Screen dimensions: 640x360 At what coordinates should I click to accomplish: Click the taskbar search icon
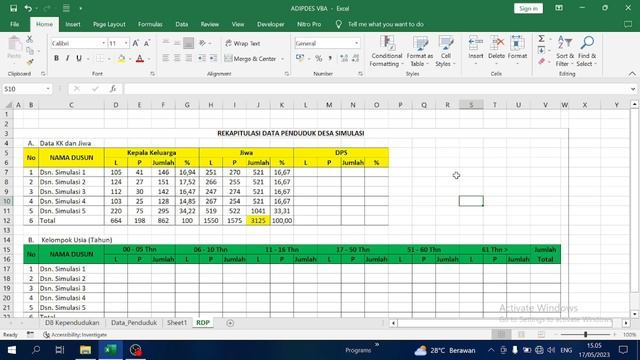pyautogui.click(x=36, y=350)
